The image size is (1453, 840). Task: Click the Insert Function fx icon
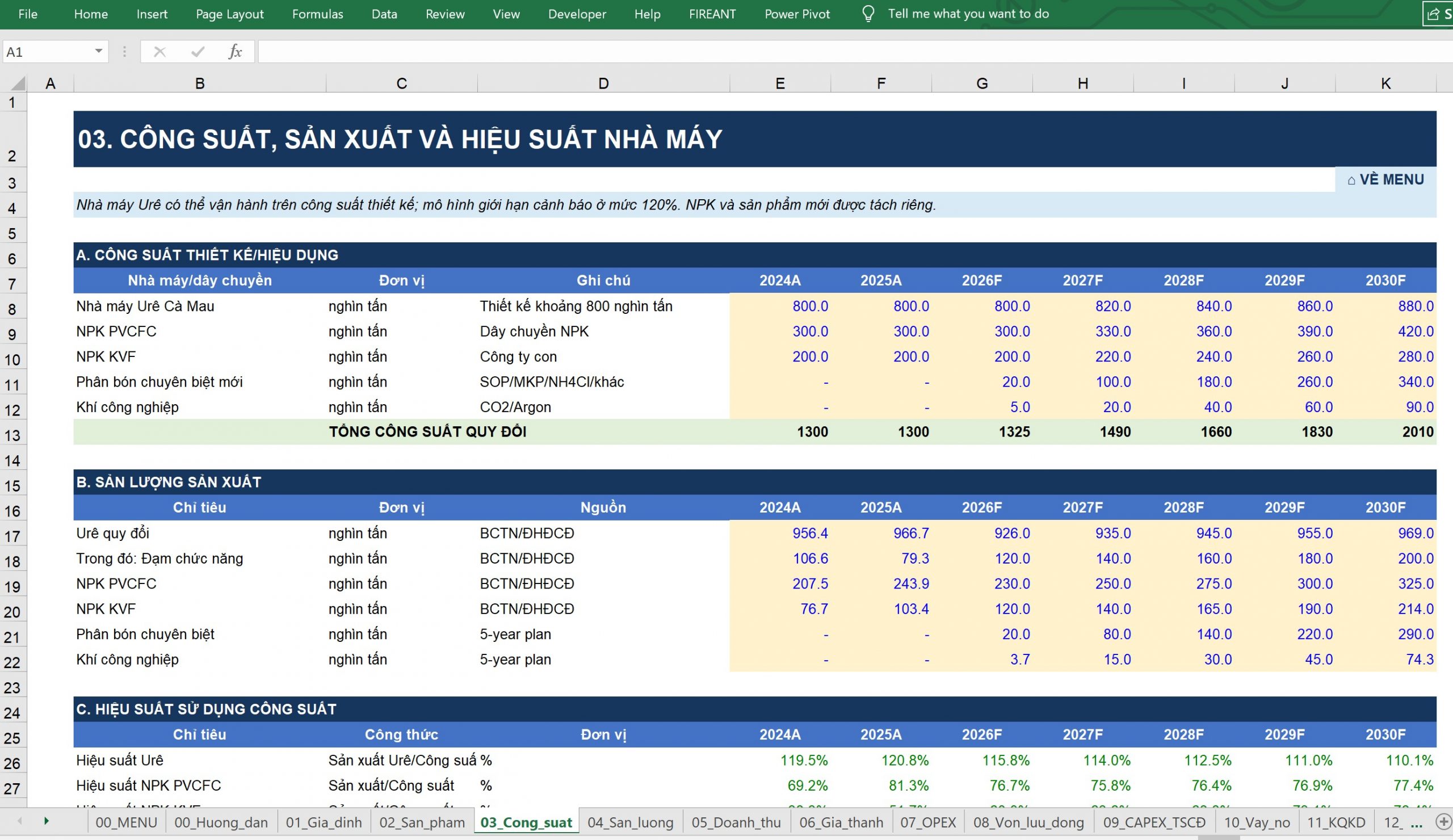(234, 52)
